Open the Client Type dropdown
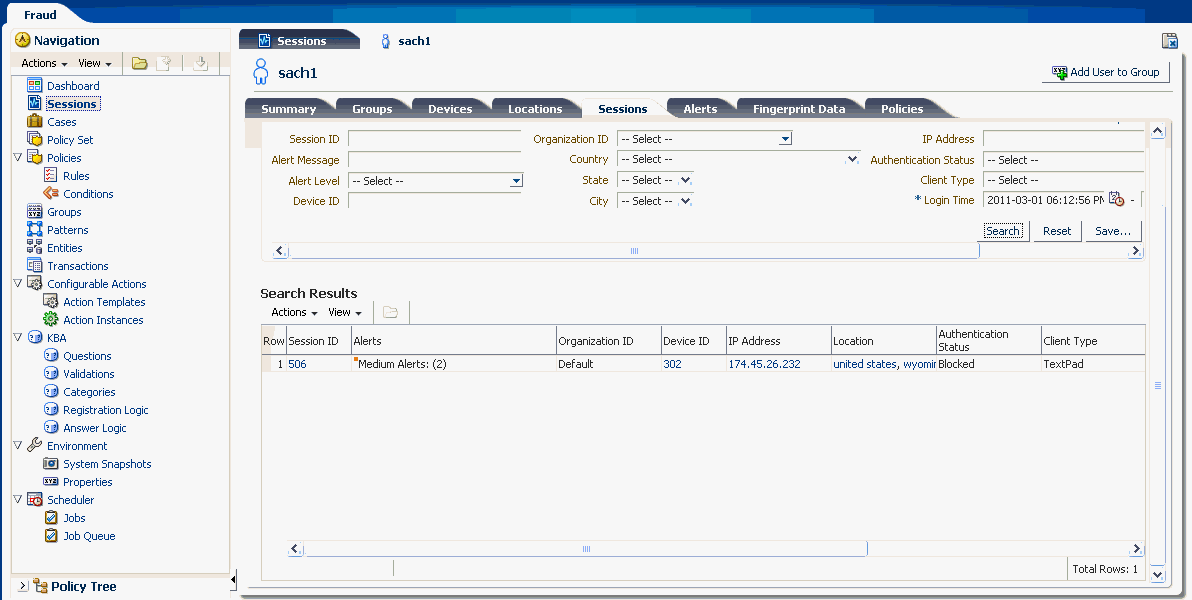Viewport: 1192px width, 600px height. click(1063, 180)
